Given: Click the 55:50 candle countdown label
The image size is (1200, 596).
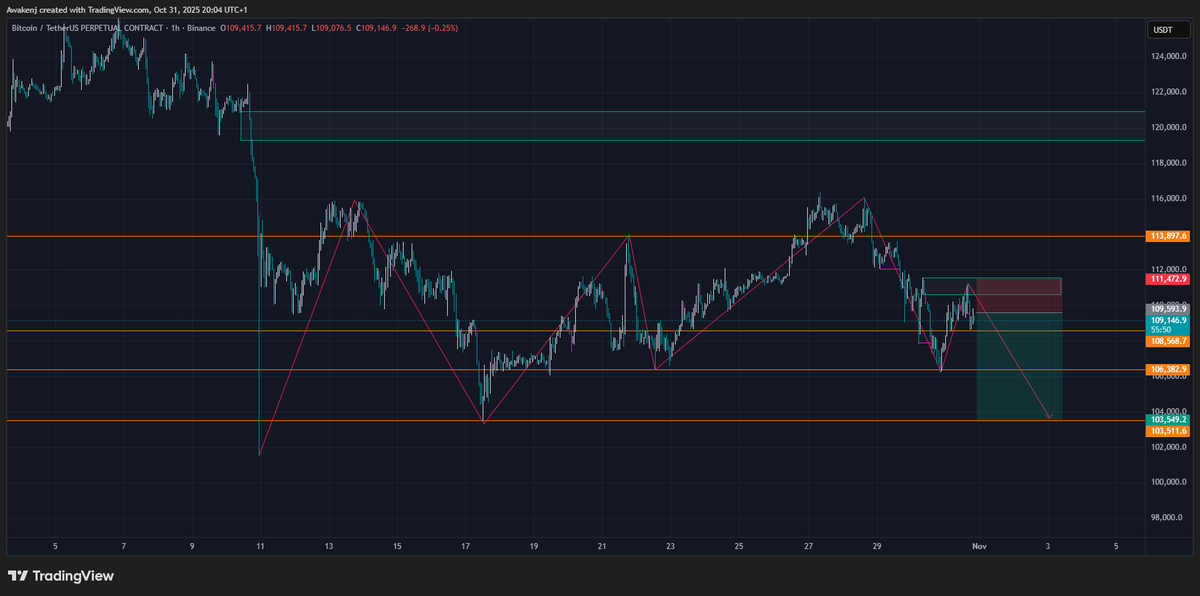Looking at the screenshot, I should [x=1161, y=329].
